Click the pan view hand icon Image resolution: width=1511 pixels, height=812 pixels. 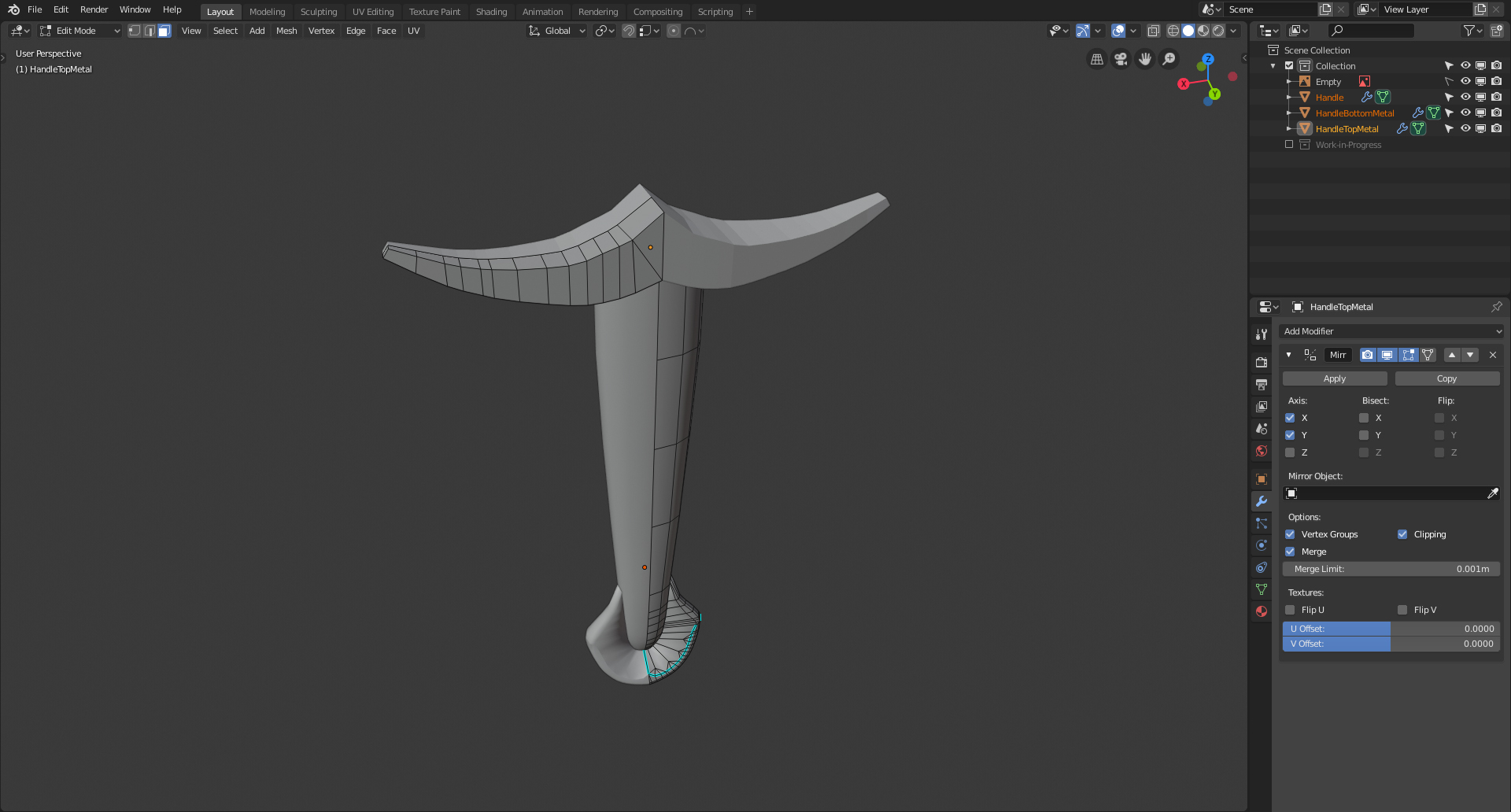coord(1145,59)
